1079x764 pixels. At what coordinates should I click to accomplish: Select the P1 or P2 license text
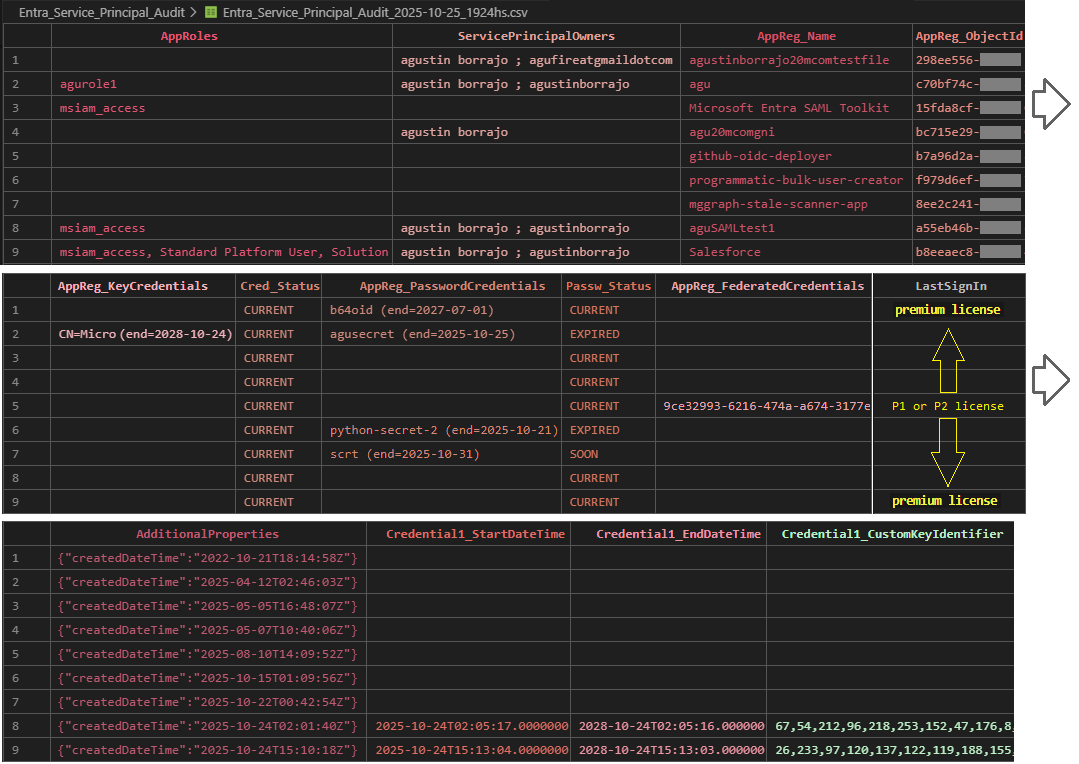pos(947,406)
